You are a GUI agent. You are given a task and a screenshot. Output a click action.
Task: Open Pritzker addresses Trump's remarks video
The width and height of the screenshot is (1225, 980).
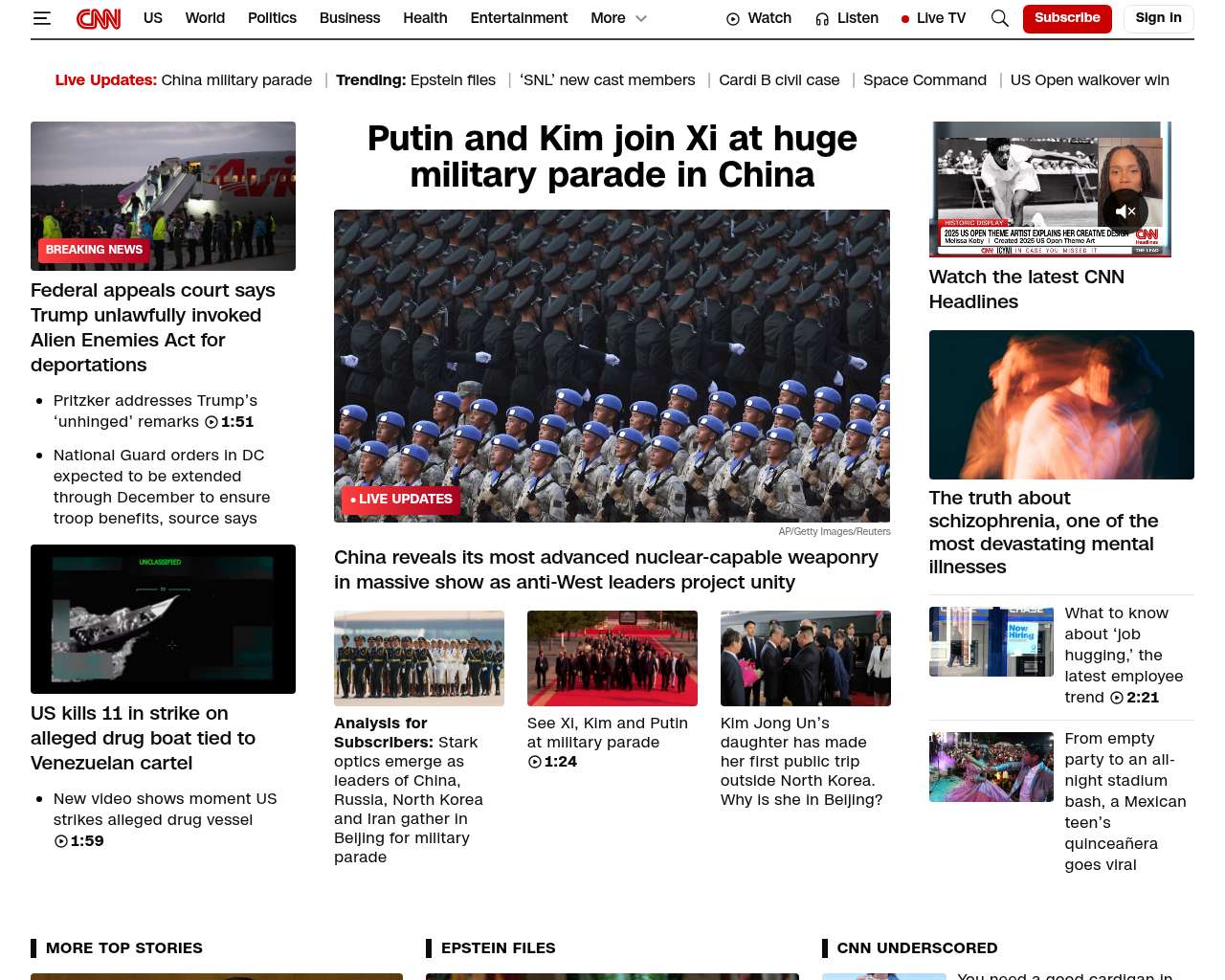click(155, 411)
